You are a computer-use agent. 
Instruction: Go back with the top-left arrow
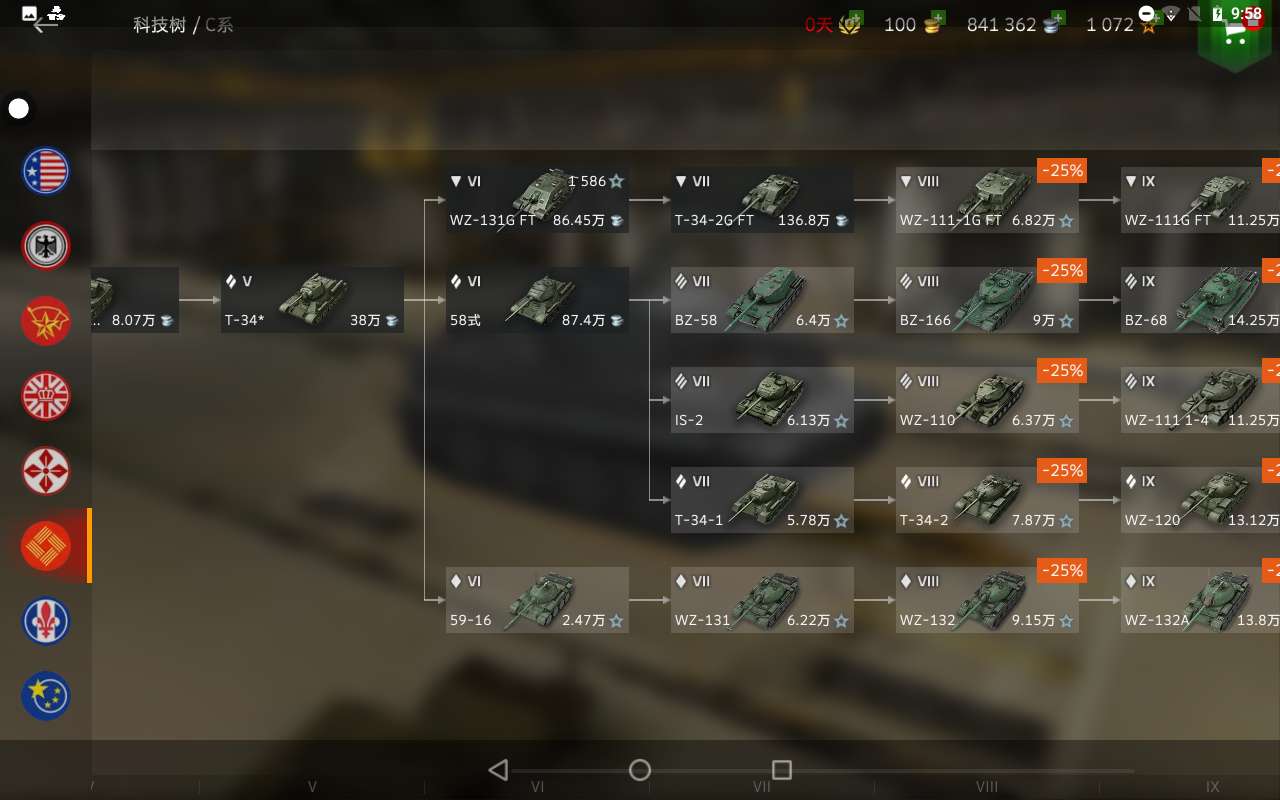pos(45,24)
